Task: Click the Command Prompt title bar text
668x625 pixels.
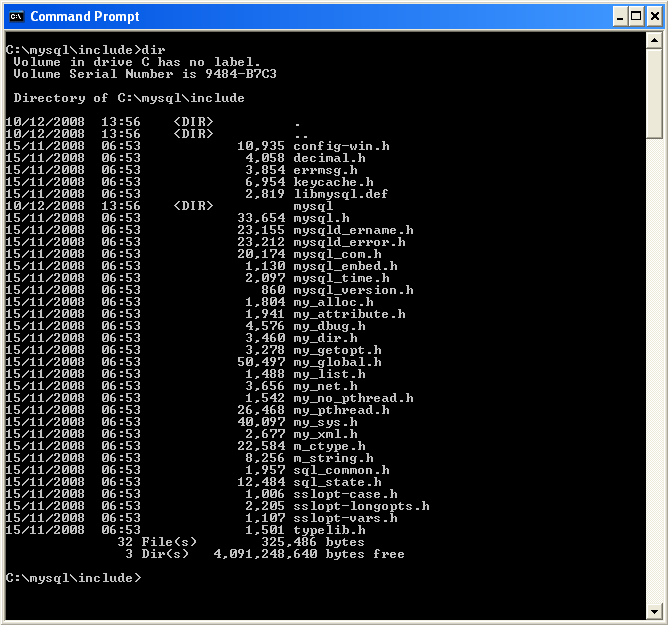Action: 85,16
